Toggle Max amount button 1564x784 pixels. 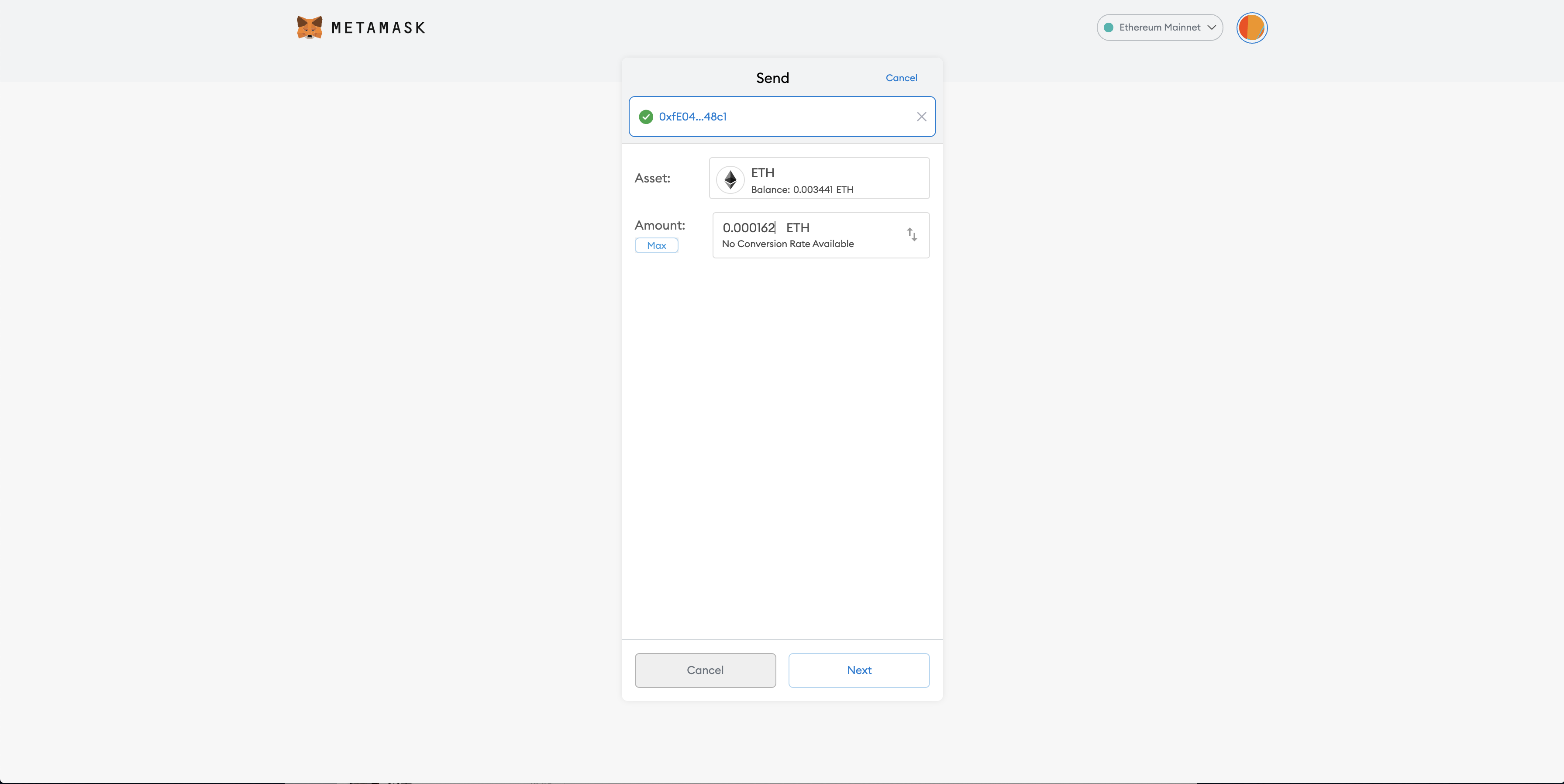(656, 245)
